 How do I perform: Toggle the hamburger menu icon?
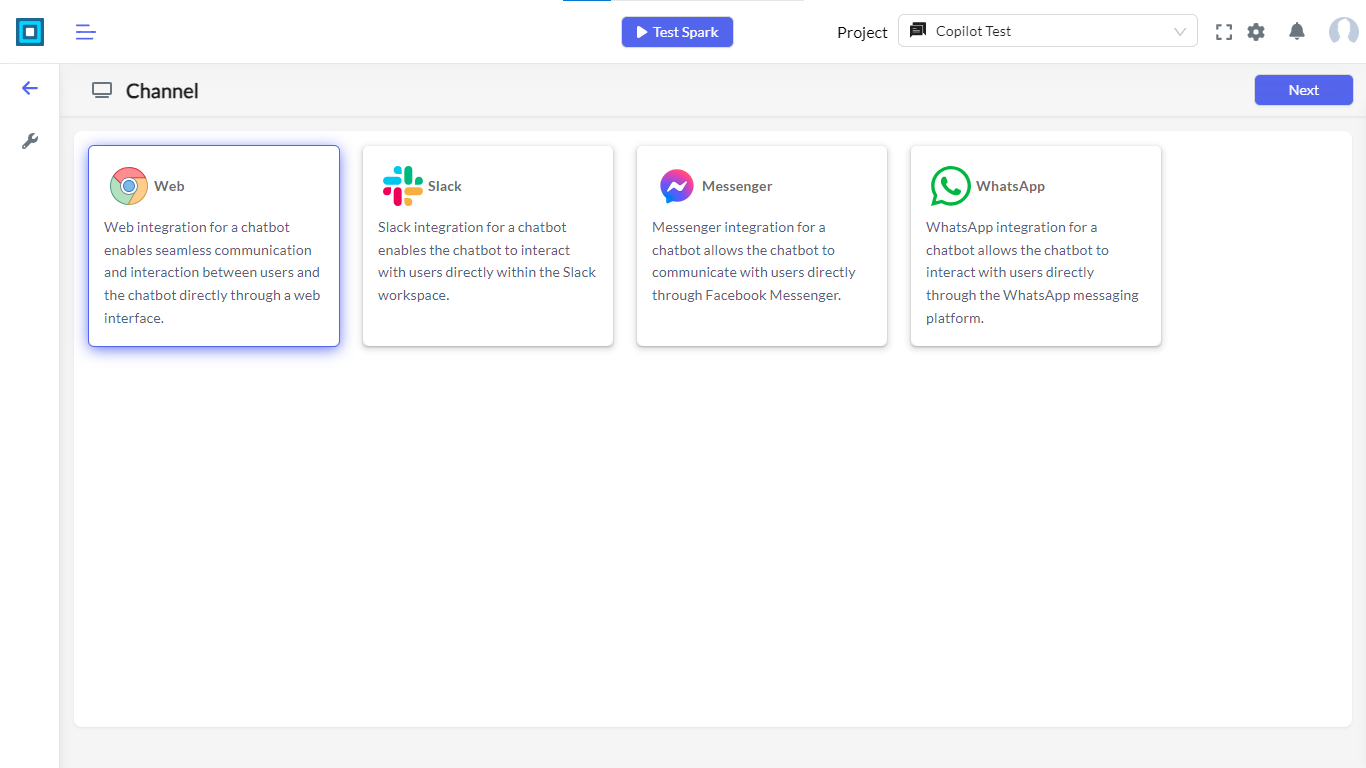point(86,32)
